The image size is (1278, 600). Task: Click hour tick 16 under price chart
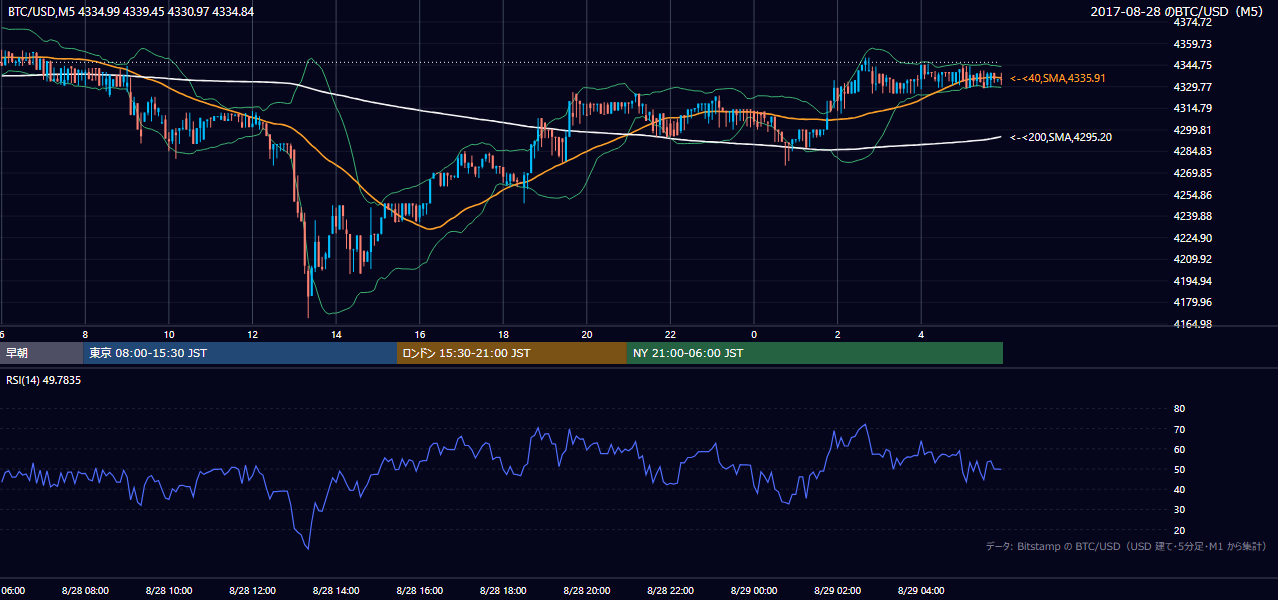point(420,335)
